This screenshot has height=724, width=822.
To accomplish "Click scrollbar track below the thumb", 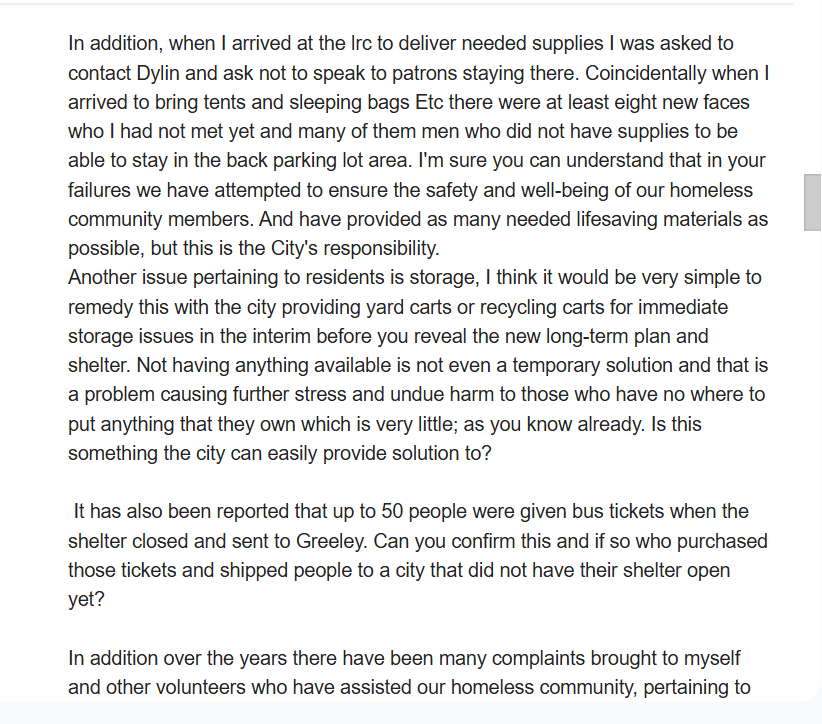I will click(812, 450).
